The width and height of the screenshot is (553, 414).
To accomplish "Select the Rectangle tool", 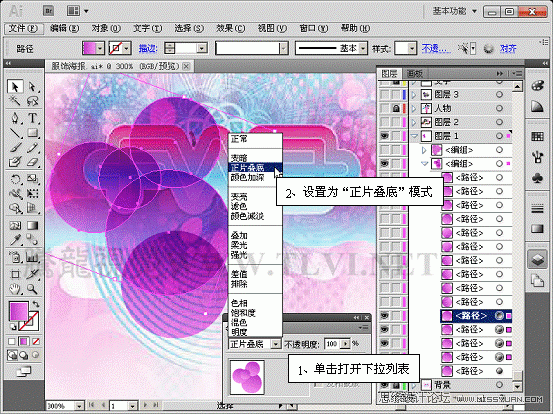I will coord(32,133).
